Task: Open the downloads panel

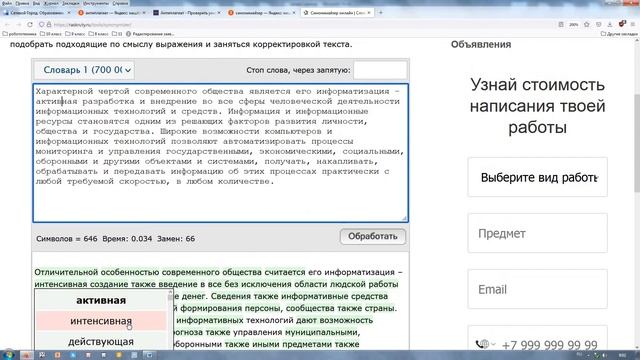Action: click(610, 24)
